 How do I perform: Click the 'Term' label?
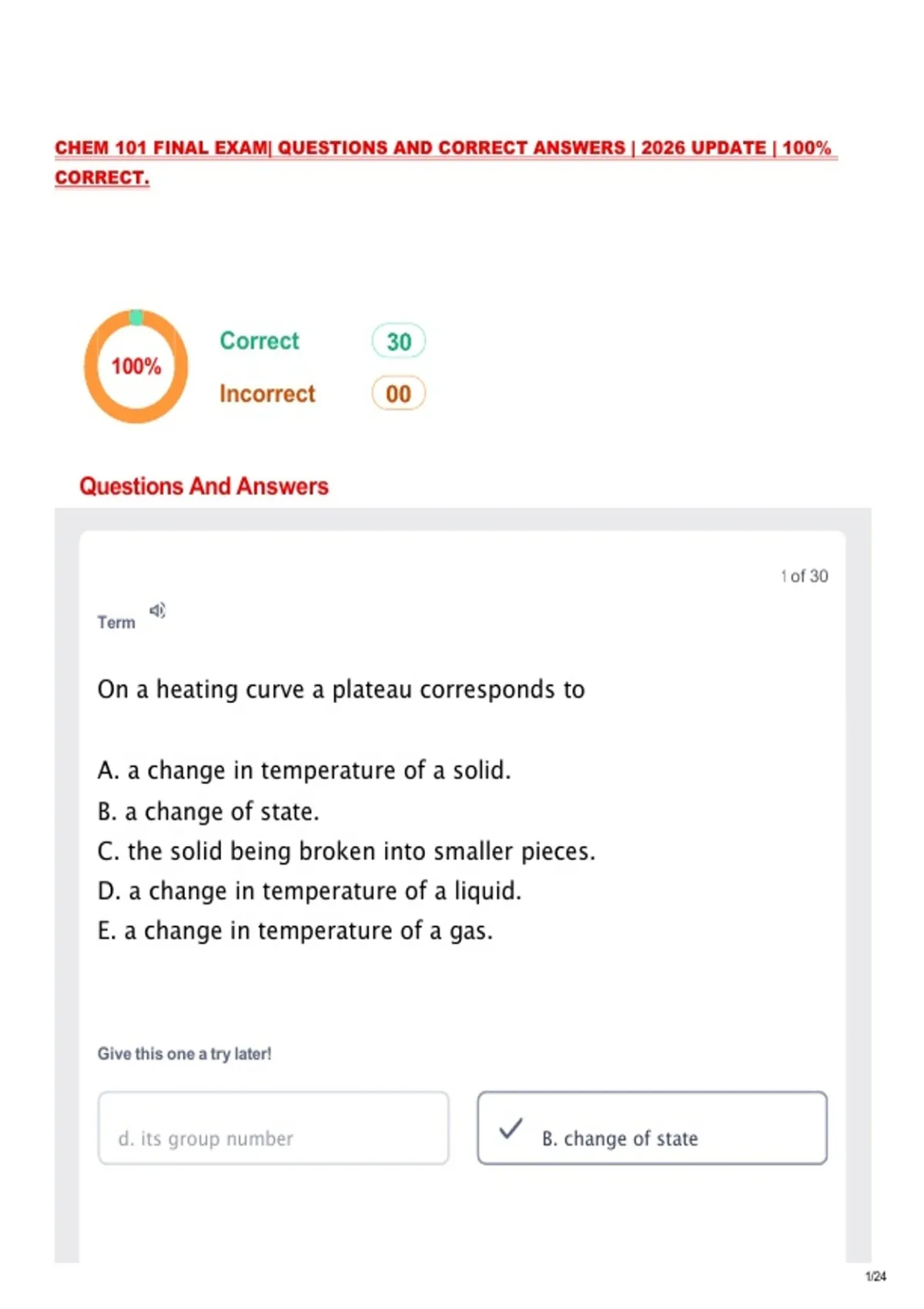[x=116, y=622]
